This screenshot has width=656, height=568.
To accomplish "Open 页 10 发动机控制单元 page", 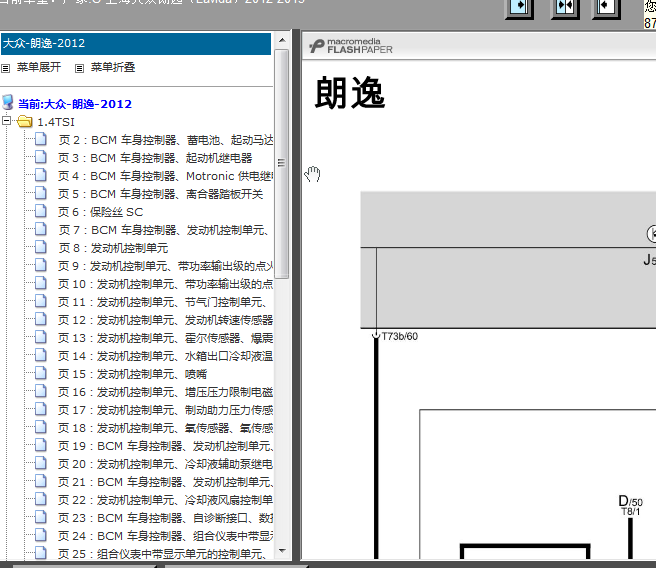I will pyautogui.click(x=166, y=284).
